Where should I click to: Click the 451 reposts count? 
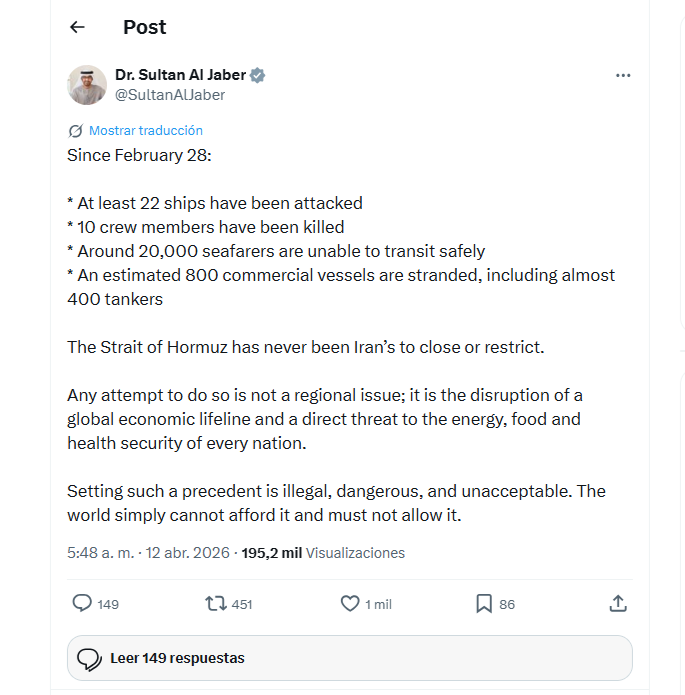tap(242, 604)
